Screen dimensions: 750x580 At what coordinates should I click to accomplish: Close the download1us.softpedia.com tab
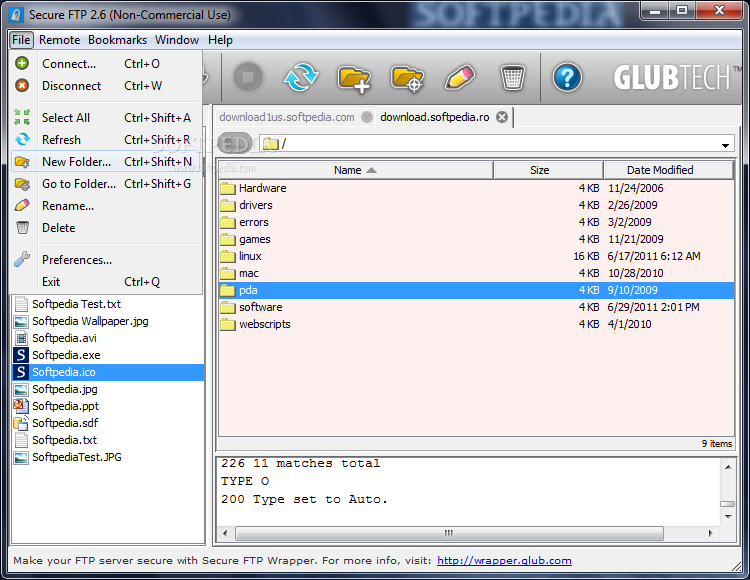pos(367,117)
